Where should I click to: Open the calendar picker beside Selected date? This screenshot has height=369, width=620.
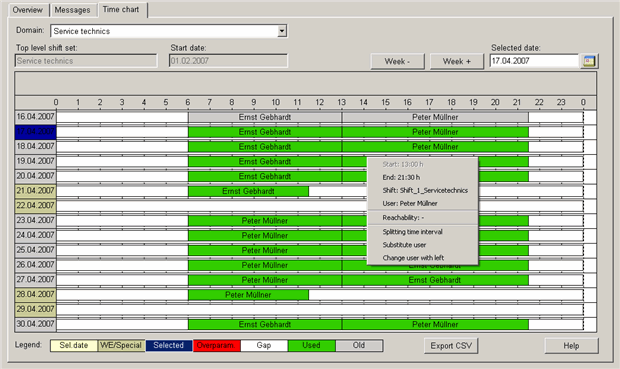click(589, 61)
